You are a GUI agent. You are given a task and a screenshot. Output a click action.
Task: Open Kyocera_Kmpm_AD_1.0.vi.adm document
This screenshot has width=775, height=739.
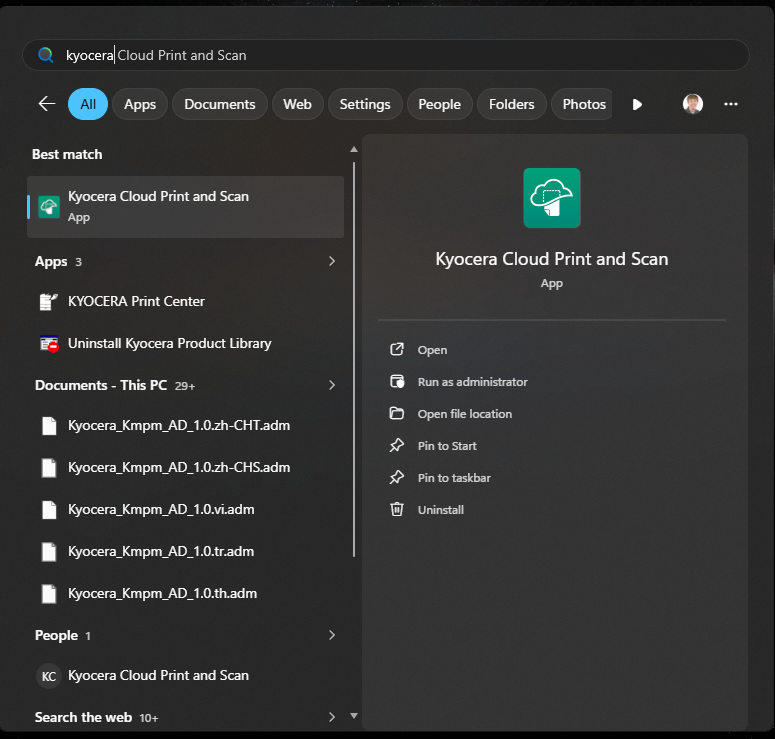pyautogui.click(x=161, y=509)
